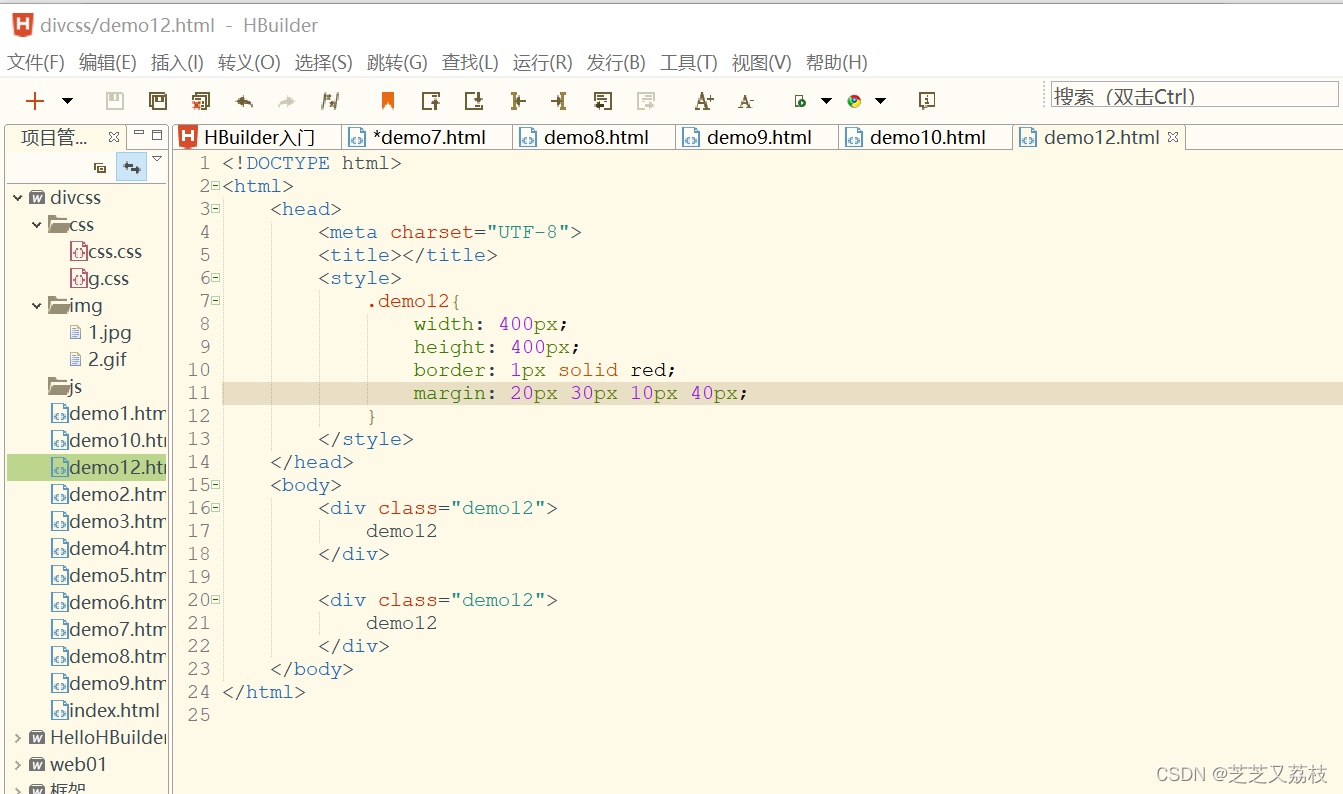The image size is (1343, 794).
Task: Click the Undo arrow icon
Action: tap(244, 101)
